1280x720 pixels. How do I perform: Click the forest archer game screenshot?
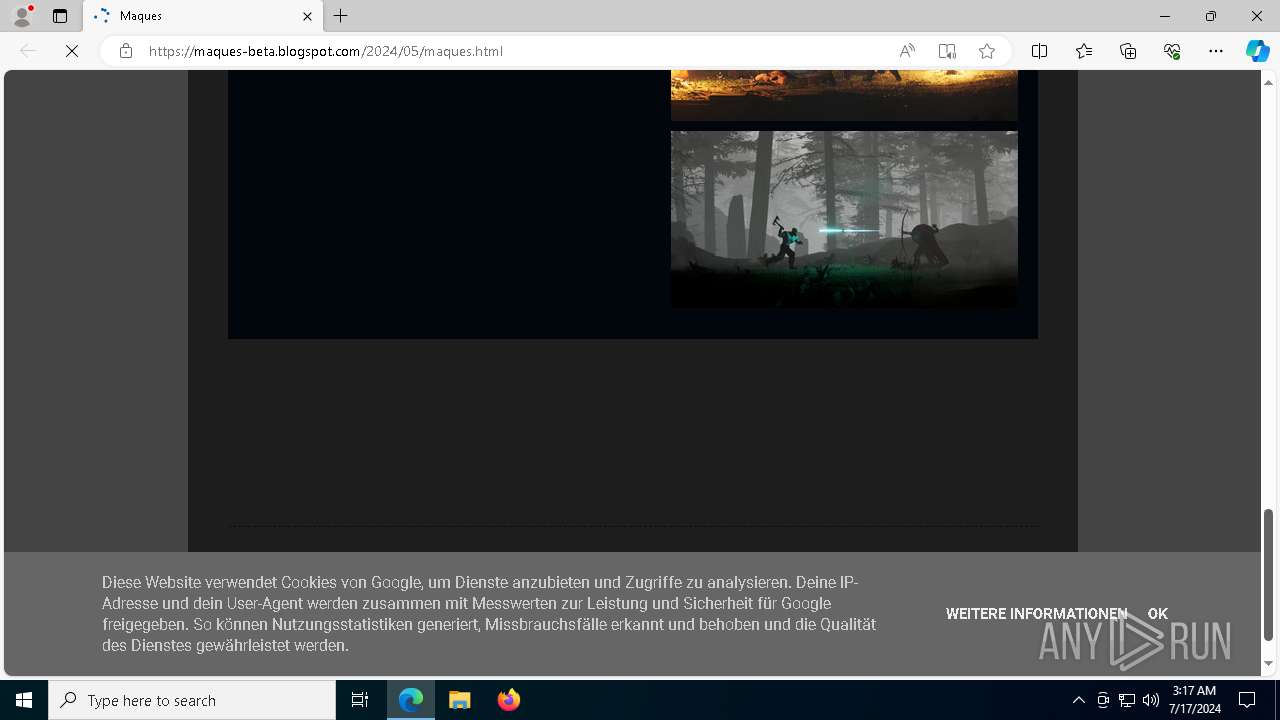tap(844, 219)
